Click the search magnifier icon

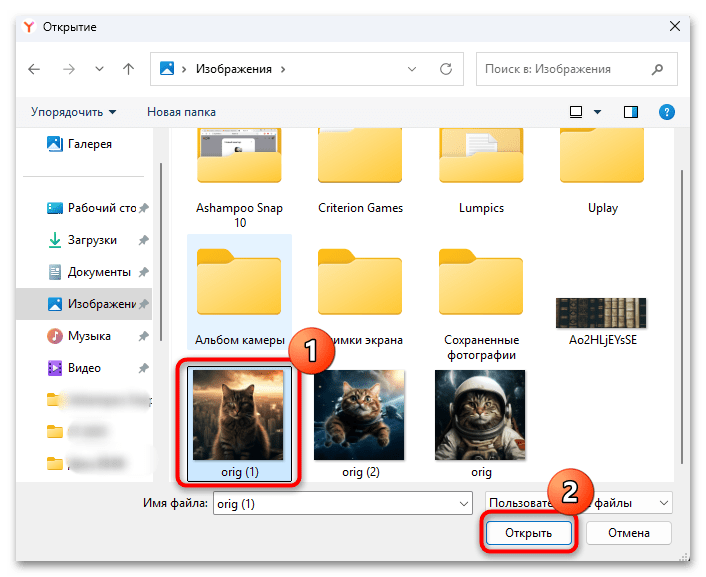point(657,70)
